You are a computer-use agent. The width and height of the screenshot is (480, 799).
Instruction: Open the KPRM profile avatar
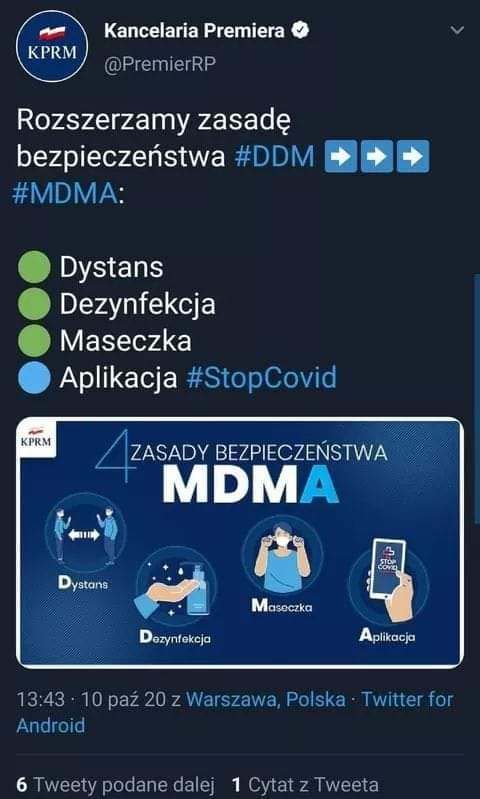[52, 46]
